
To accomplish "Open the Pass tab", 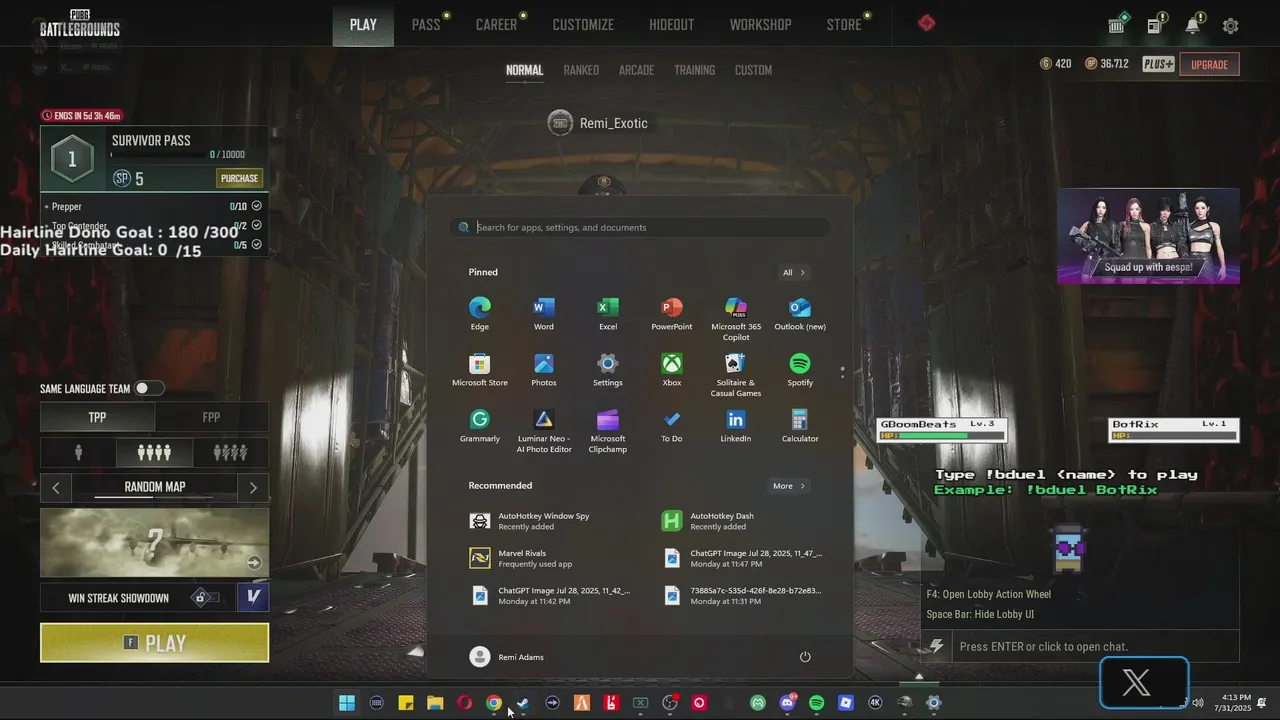I will click(426, 25).
